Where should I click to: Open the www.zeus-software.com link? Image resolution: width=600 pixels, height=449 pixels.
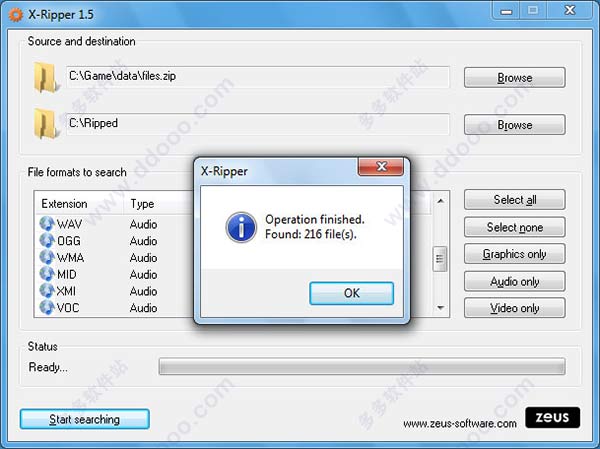(460, 424)
